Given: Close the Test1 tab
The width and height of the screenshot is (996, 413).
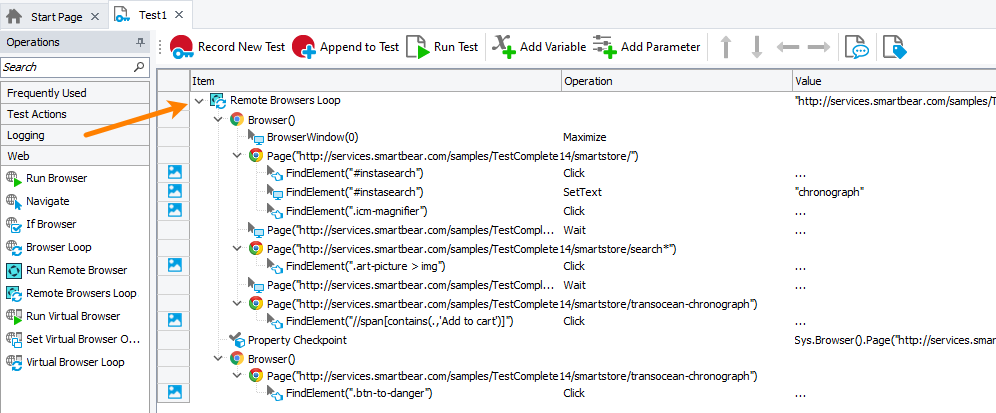Looking at the screenshot, I should pyautogui.click(x=179, y=15).
